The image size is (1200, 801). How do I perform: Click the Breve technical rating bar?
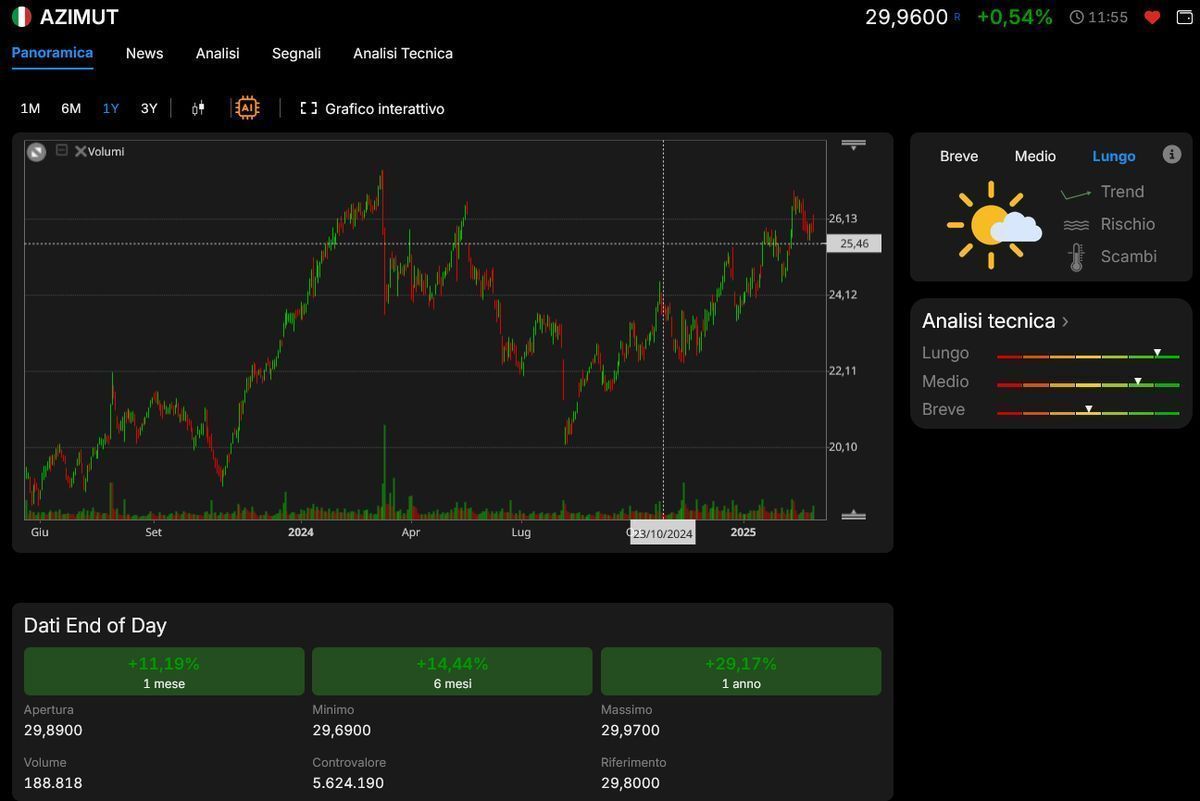(x=1088, y=412)
